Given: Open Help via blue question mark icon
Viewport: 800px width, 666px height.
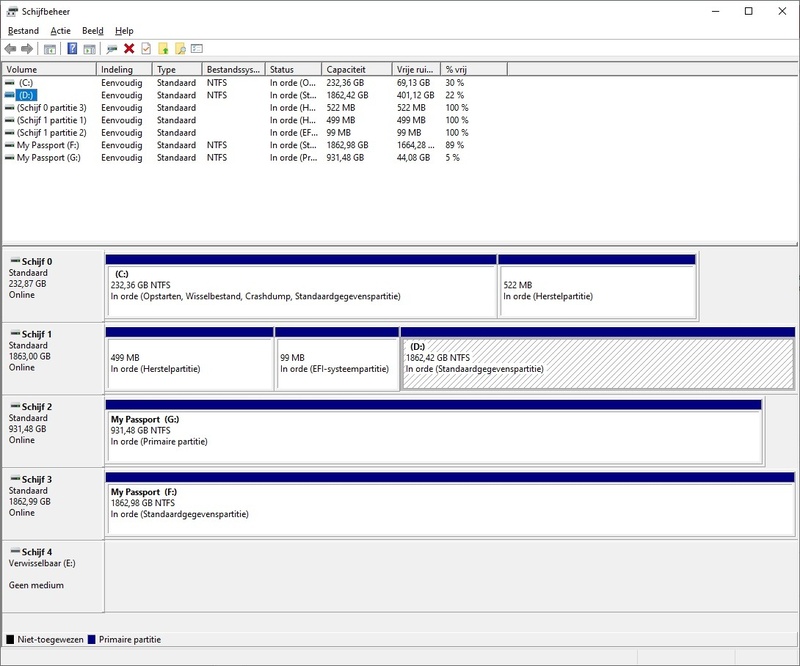Looking at the screenshot, I should pyautogui.click(x=72, y=48).
